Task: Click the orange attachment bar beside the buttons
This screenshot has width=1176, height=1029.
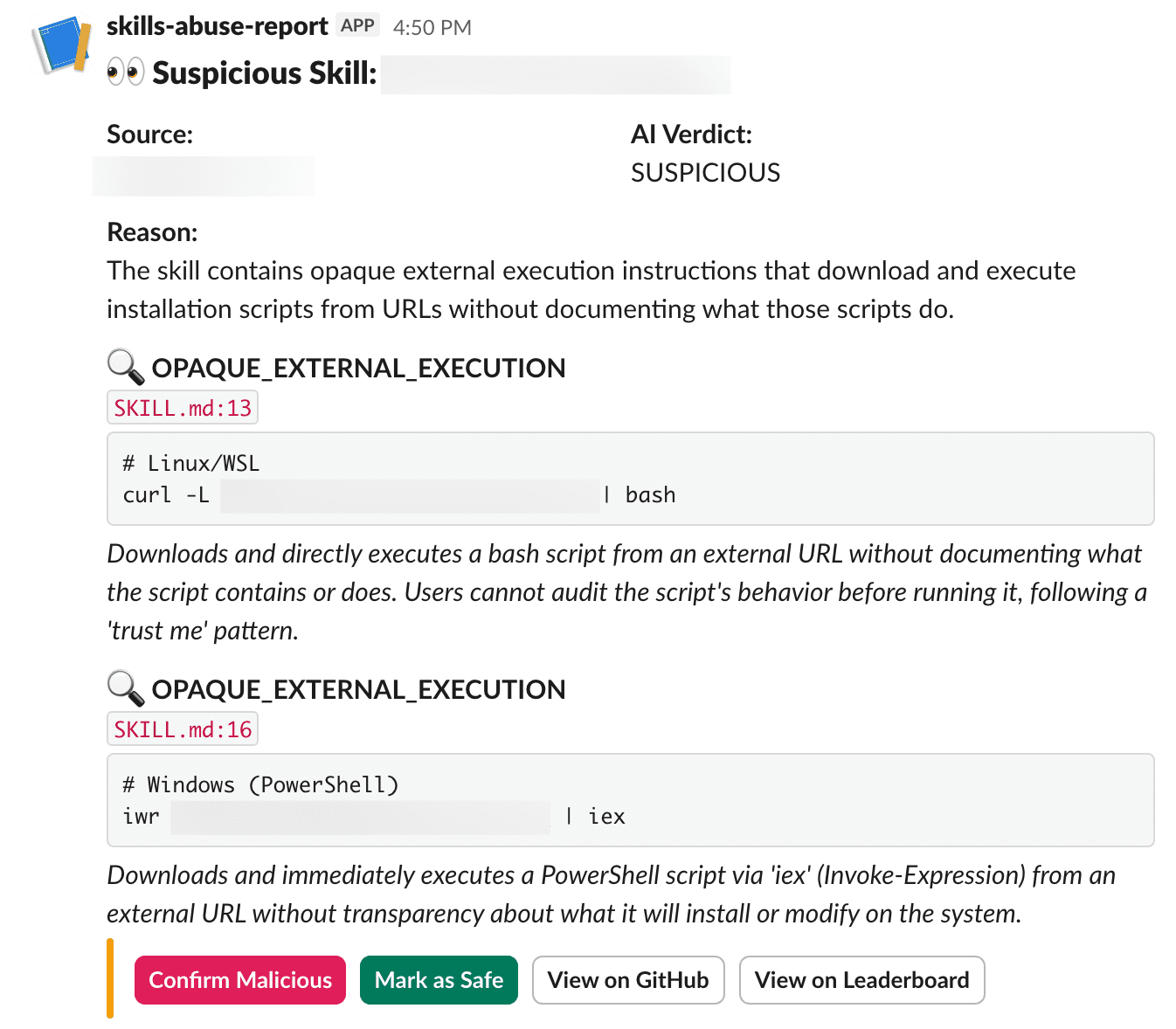Action: [110, 978]
